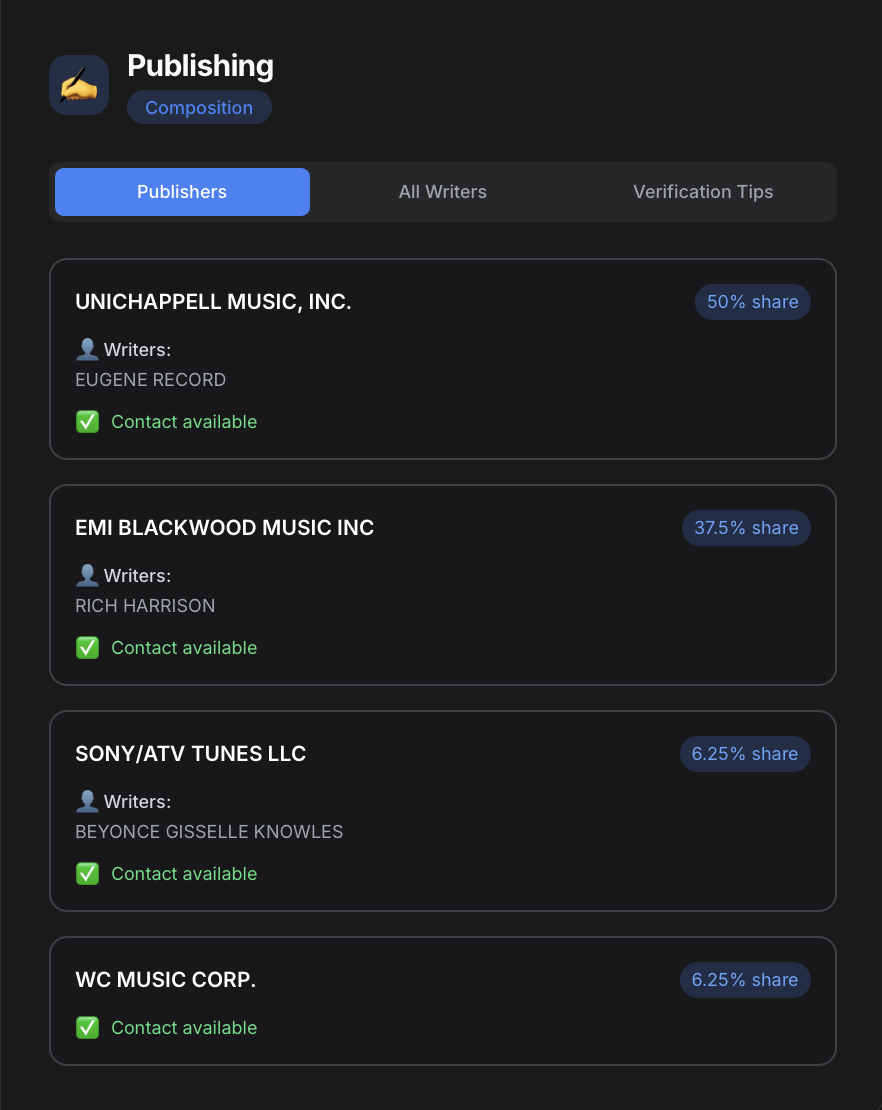Click the 50% share badge on UNICHAPPELL
The width and height of the screenshot is (882, 1110).
(x=753, y=301)
